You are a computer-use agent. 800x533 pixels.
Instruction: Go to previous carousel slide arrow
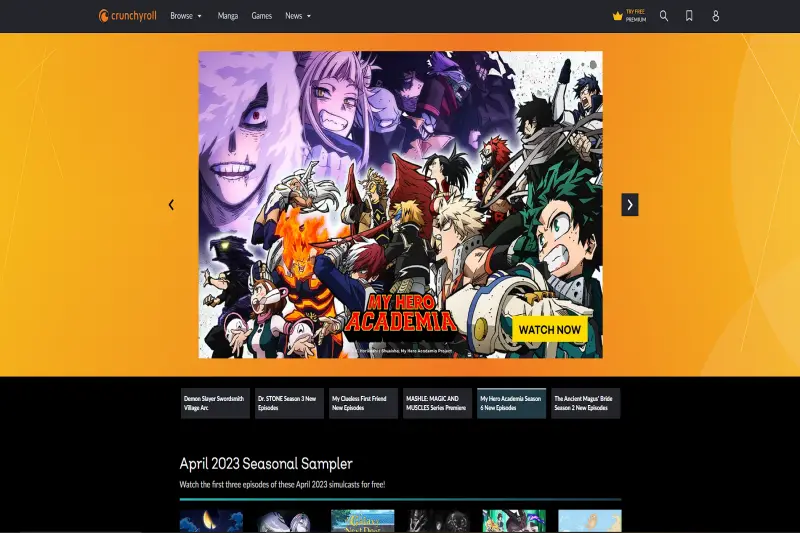tap(171, 205)
